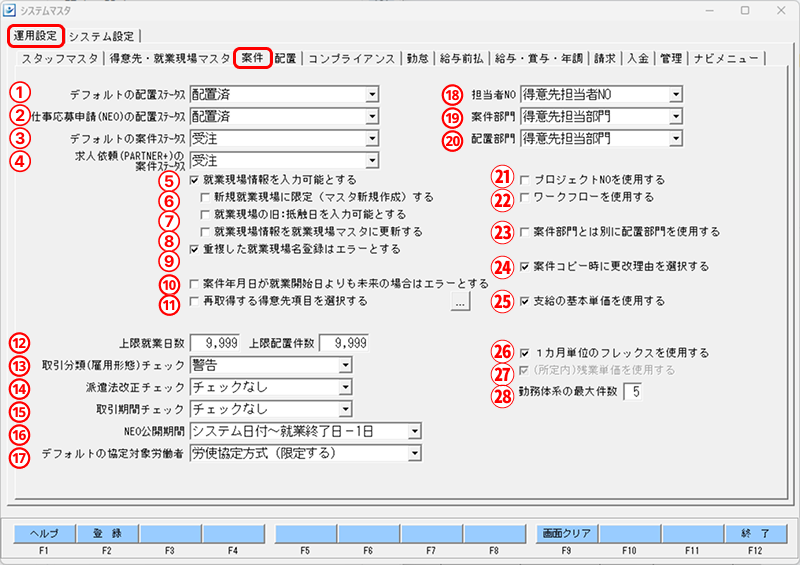Viewport: 800px width, 565px height.
Task: Uncheck 重複した就業現場名登録はエラーとする
Action: click(194, 249)
